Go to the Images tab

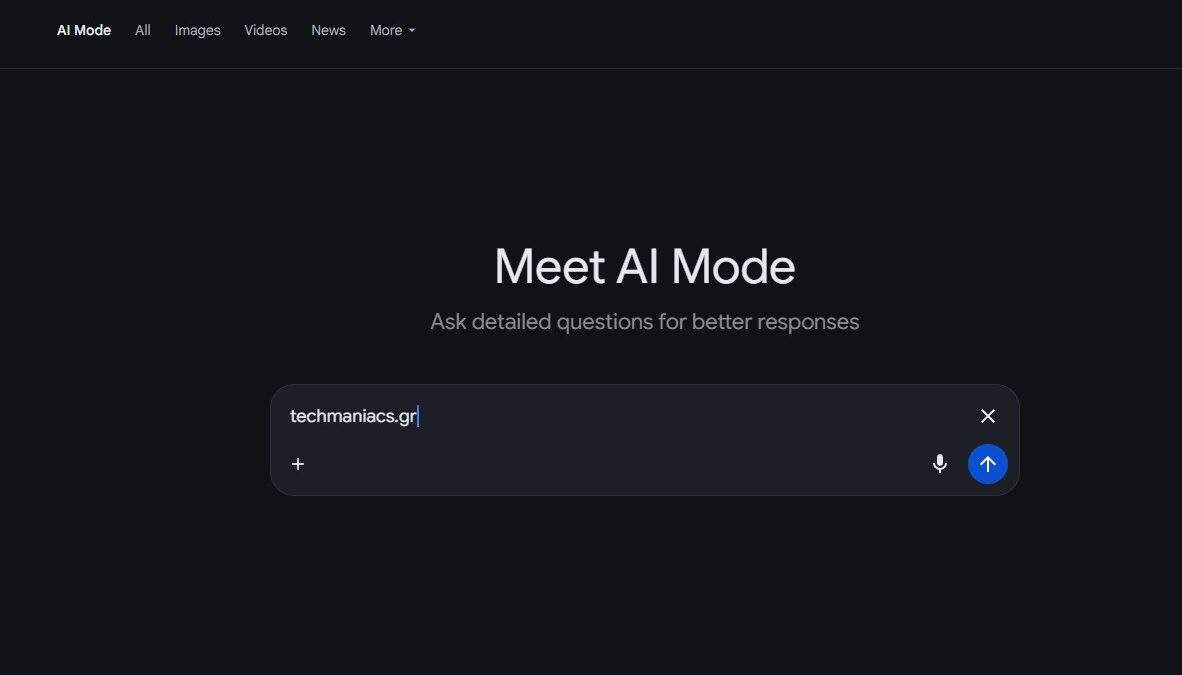coord(198,30)
